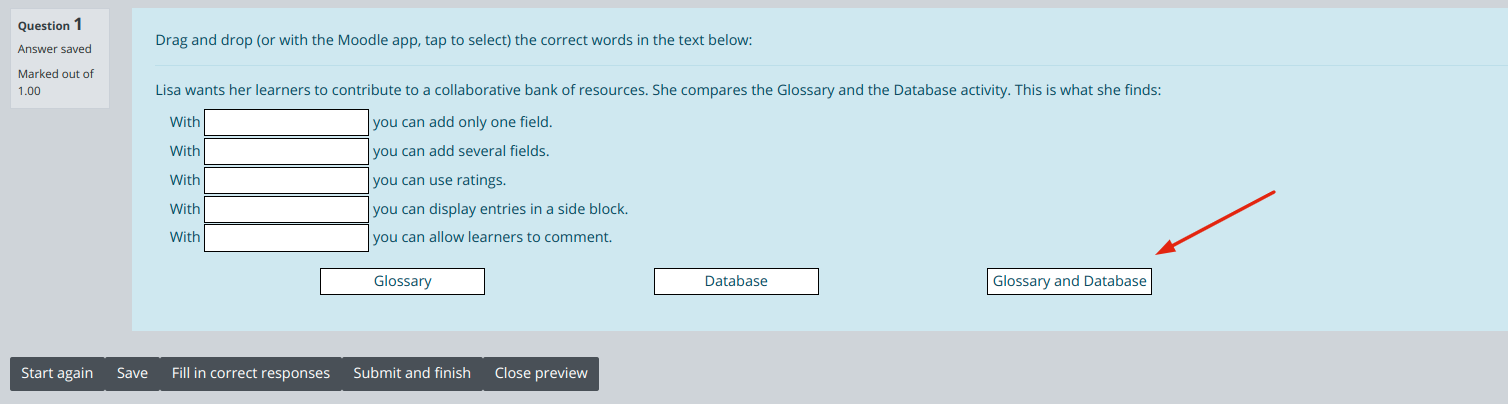Select Fill in correct responses
1508x404 pixels.
click(251, 373)
